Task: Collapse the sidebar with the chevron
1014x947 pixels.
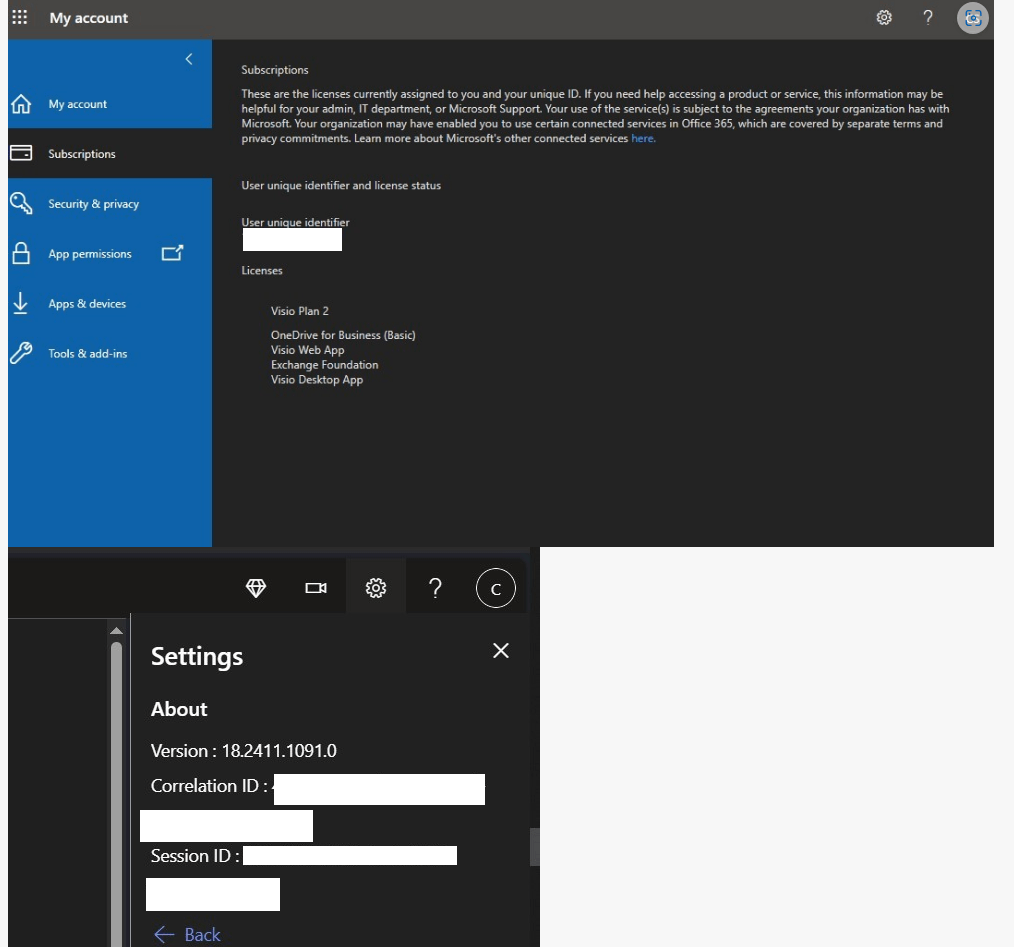Action: point(188,59)
